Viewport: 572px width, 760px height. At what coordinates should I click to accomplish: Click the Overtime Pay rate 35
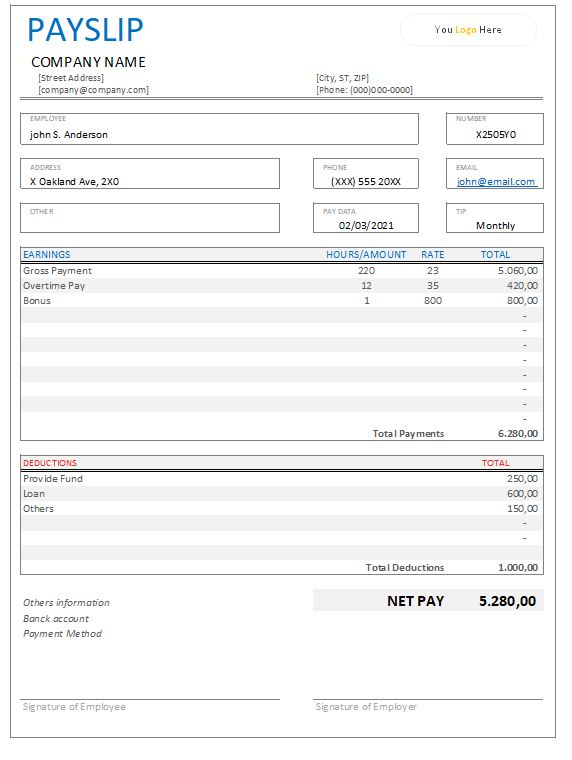[432, 286]
